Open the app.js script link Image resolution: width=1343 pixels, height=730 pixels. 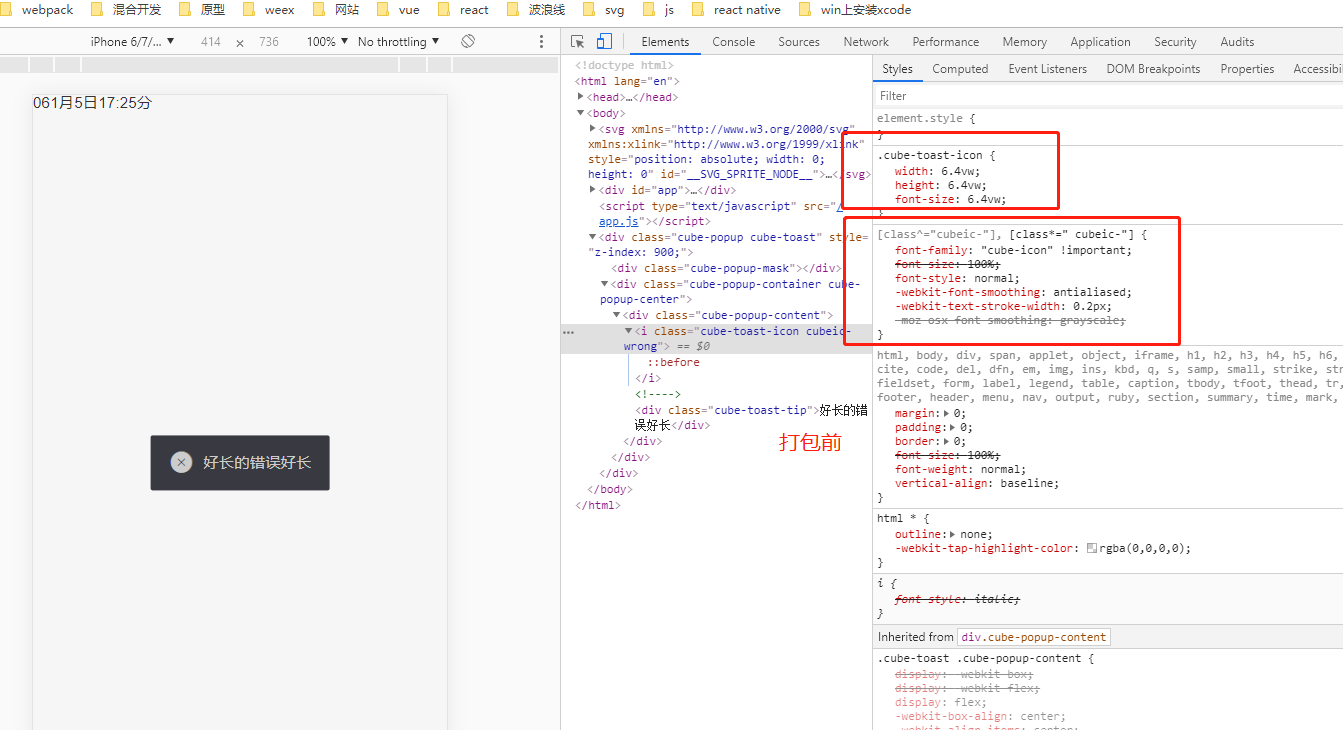point(619,221)
